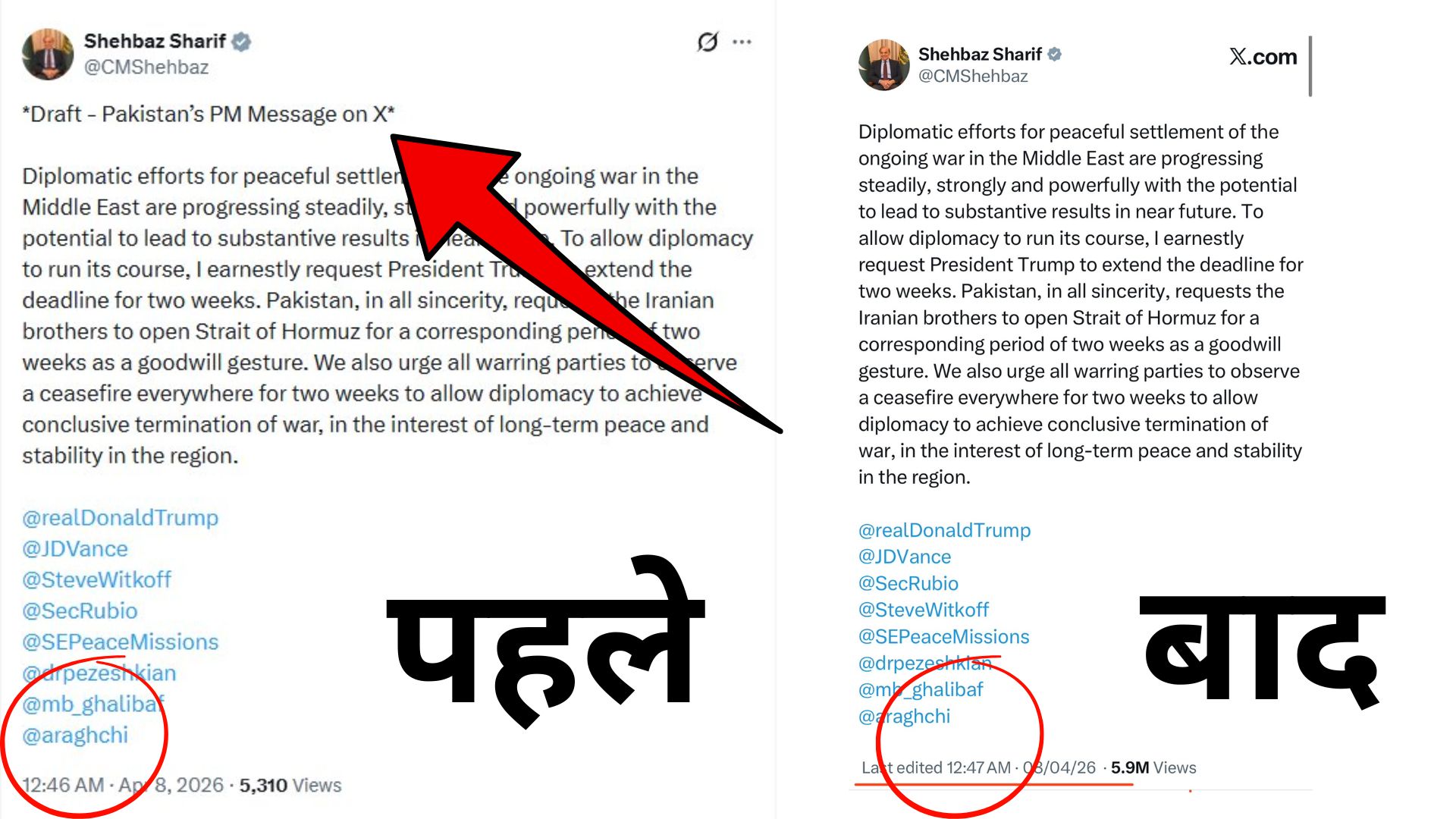
Task: Open the right post profile avatar
Action: pos(884,65)
